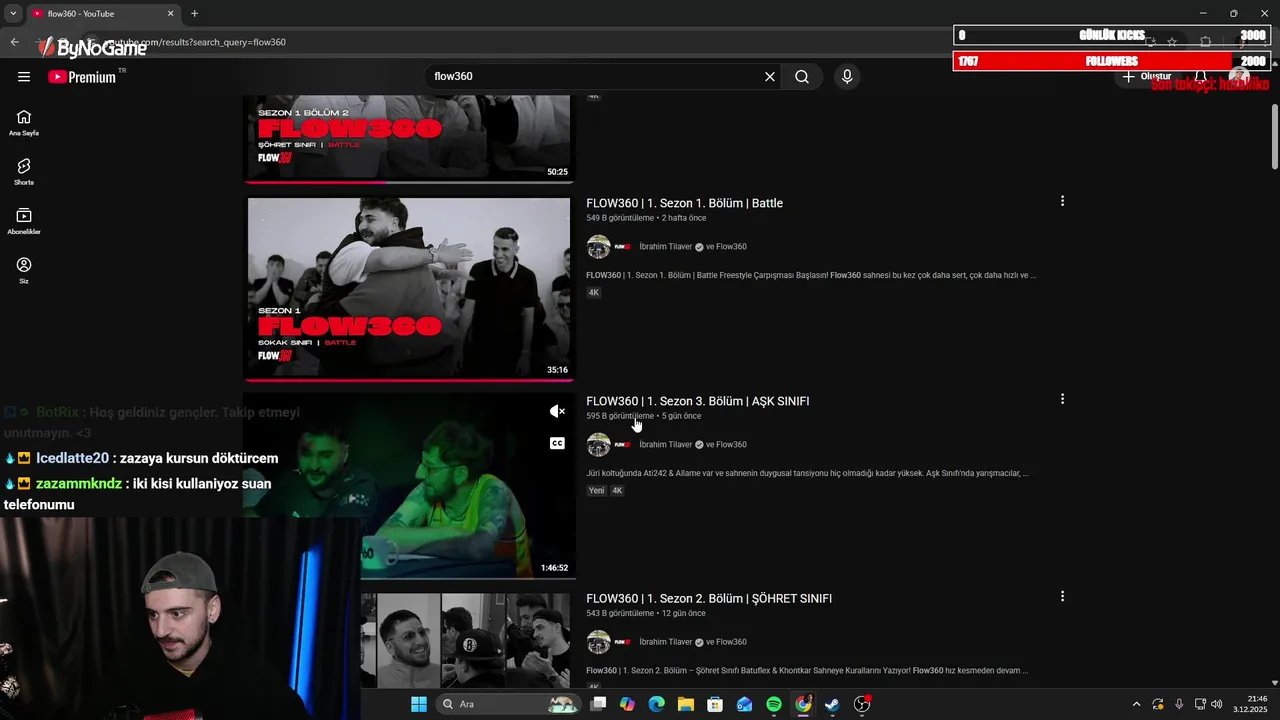Open İbrahim Tilaver channel under Battle video

point(666,247)
